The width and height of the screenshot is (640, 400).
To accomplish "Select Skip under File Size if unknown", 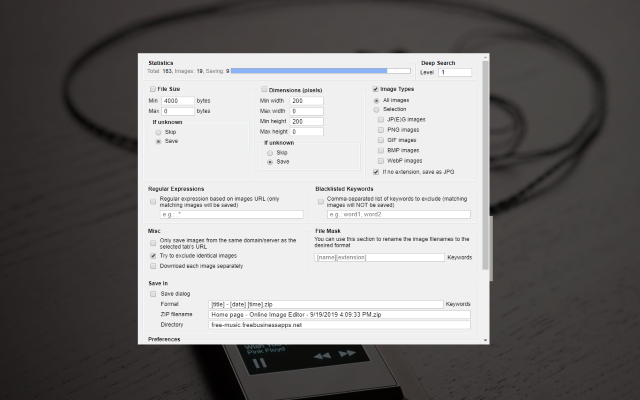I will tap(157, 131).
